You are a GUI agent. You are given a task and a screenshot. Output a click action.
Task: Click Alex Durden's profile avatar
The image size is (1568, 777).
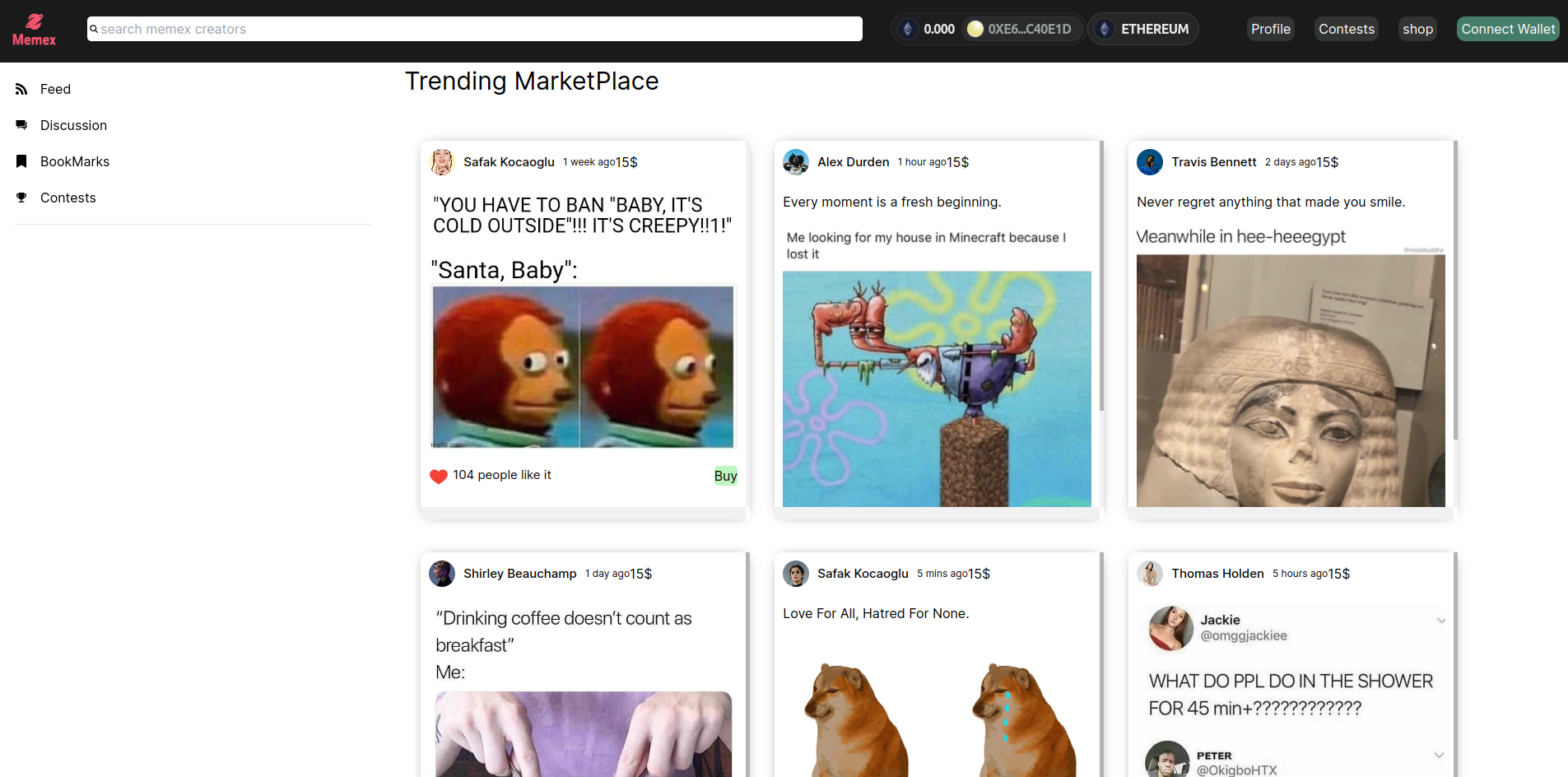coord(795,162)
